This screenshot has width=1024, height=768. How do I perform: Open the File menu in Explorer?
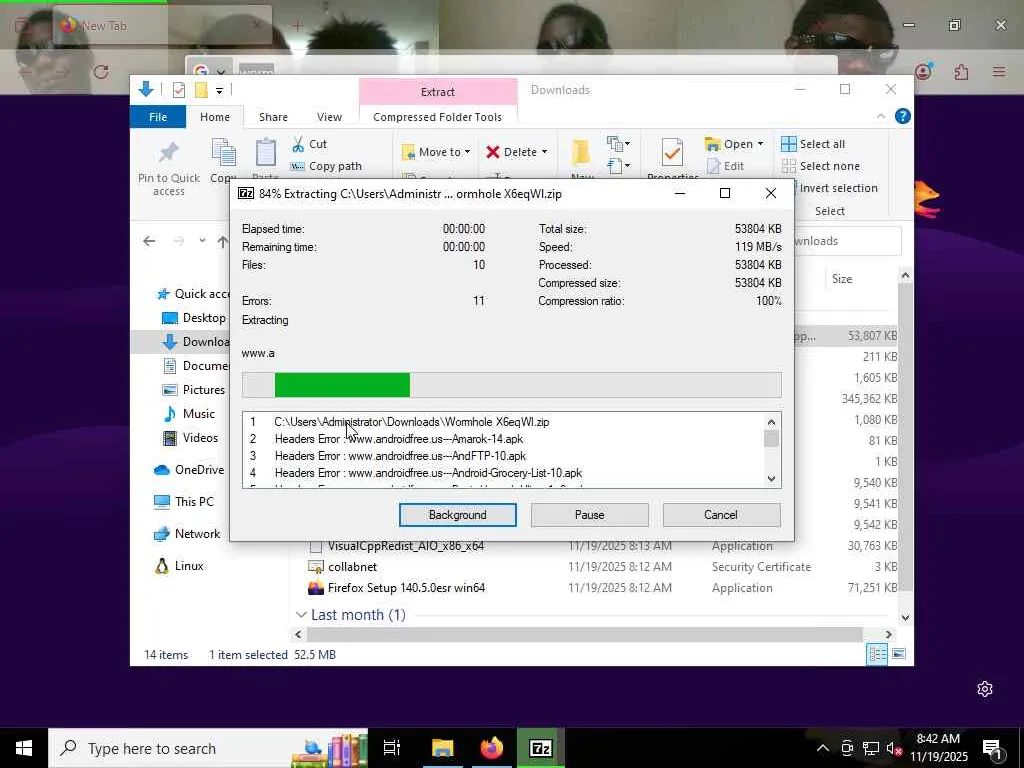158,117
